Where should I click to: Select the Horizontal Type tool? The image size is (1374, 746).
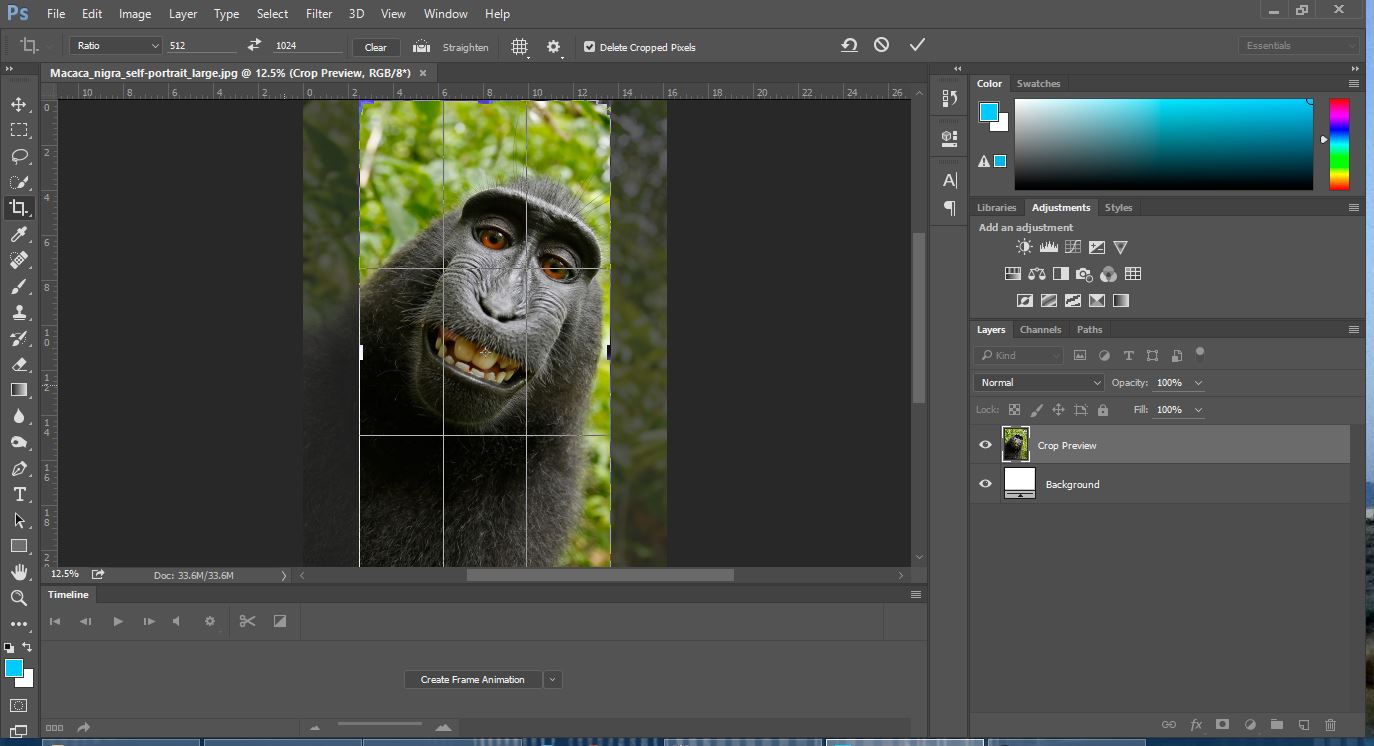pyautogui.click(x=19, y=495)
